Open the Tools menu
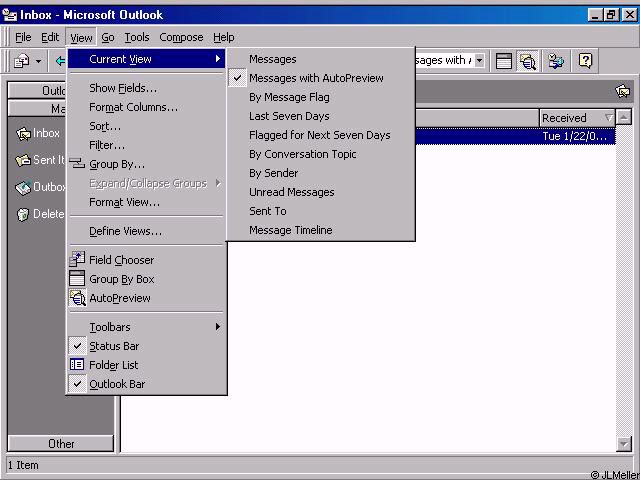The width and height of the screenshot is (640, 480). point(137,37)
